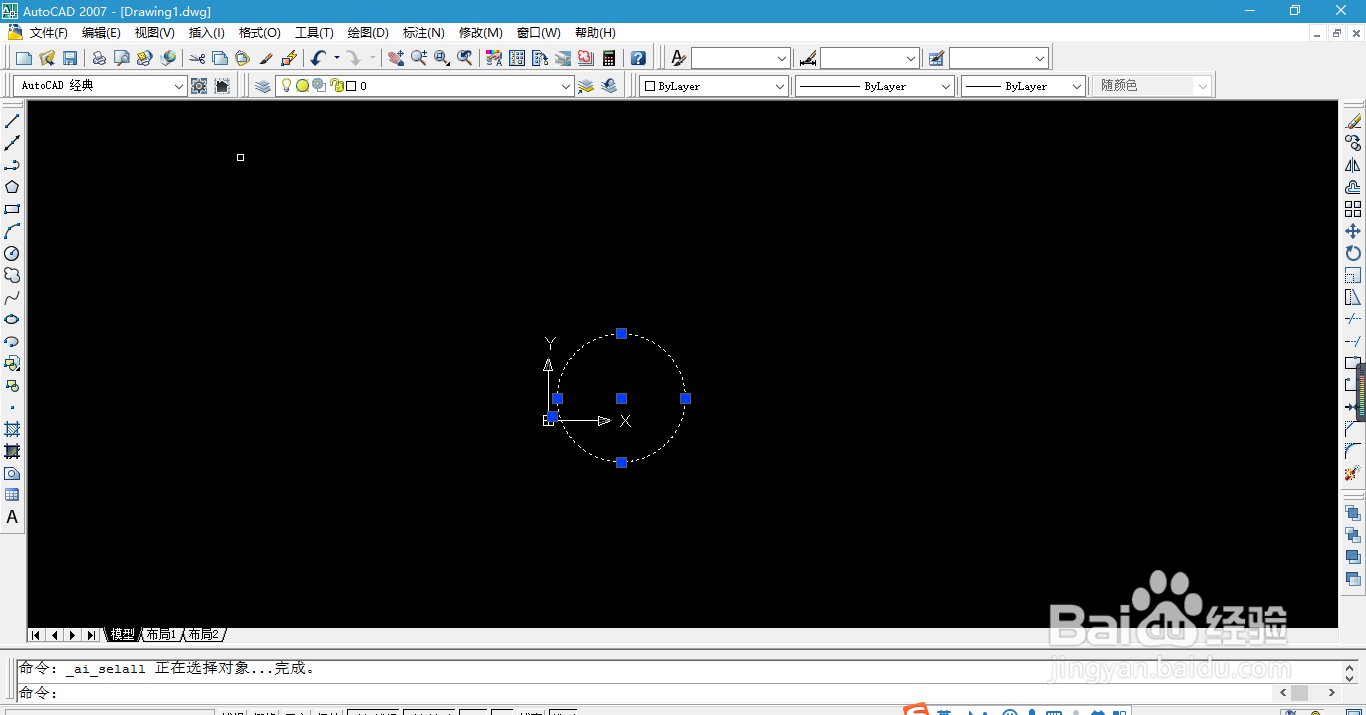Pick the Trim tool
This screenshot has height=715, width=1366.
tap(1353, 319)
